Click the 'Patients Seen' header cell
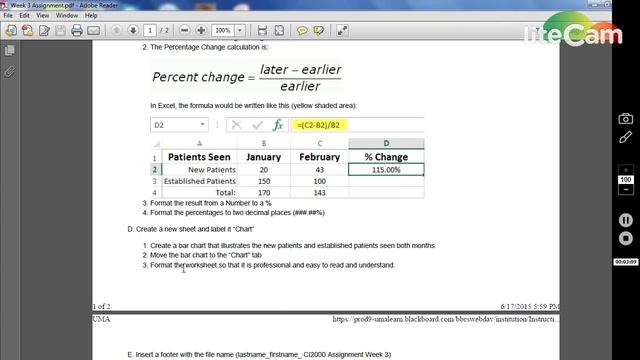This screenshot has height=360, width=640. tap(200, 157)
